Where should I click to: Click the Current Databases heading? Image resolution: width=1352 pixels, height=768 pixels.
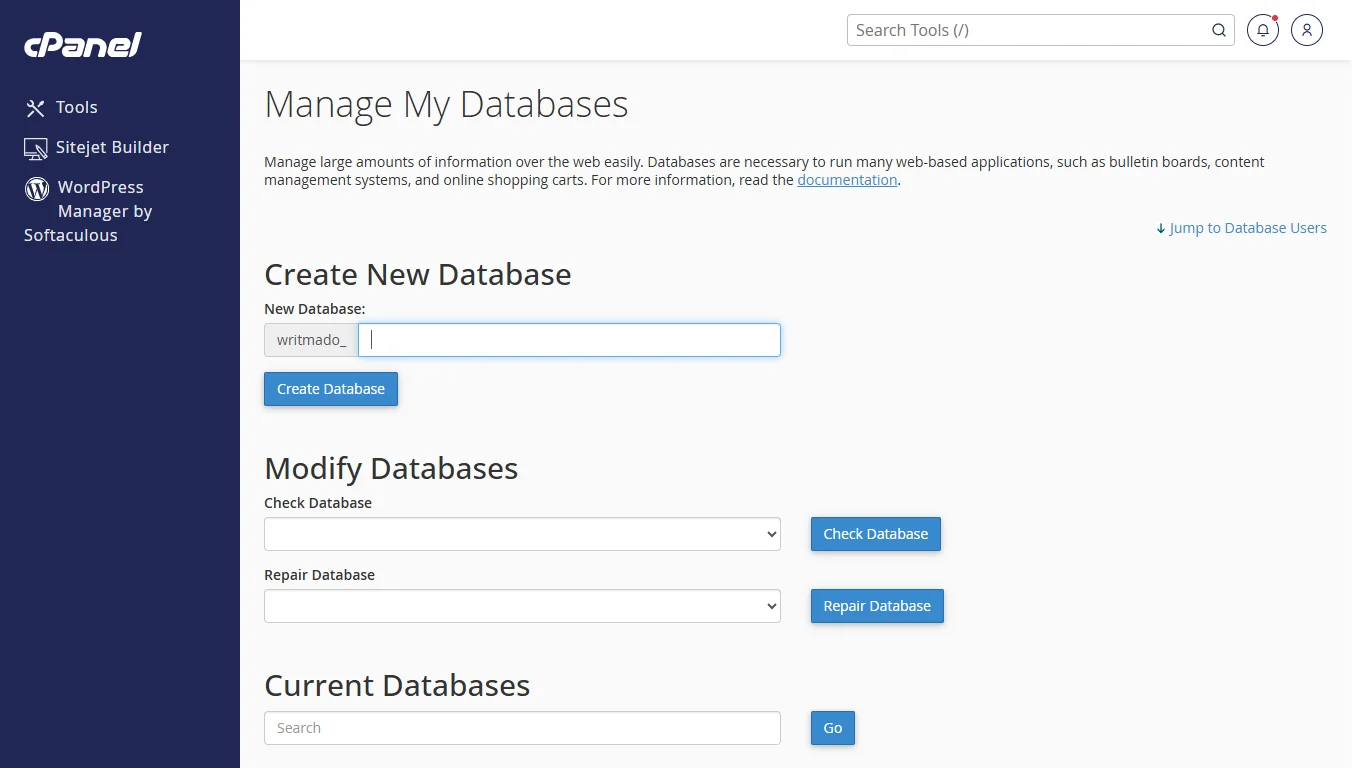click(397, 685)
